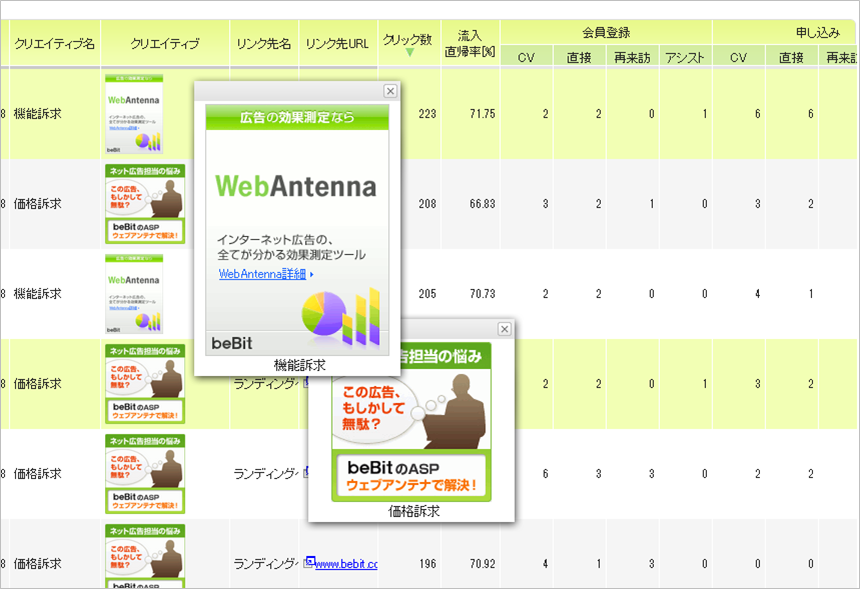Click the ウェブアンテナで解決 banner in 価格訴求 popup
Screen dimensions: 860x589
pyautogui.click(x=411, y=477)
